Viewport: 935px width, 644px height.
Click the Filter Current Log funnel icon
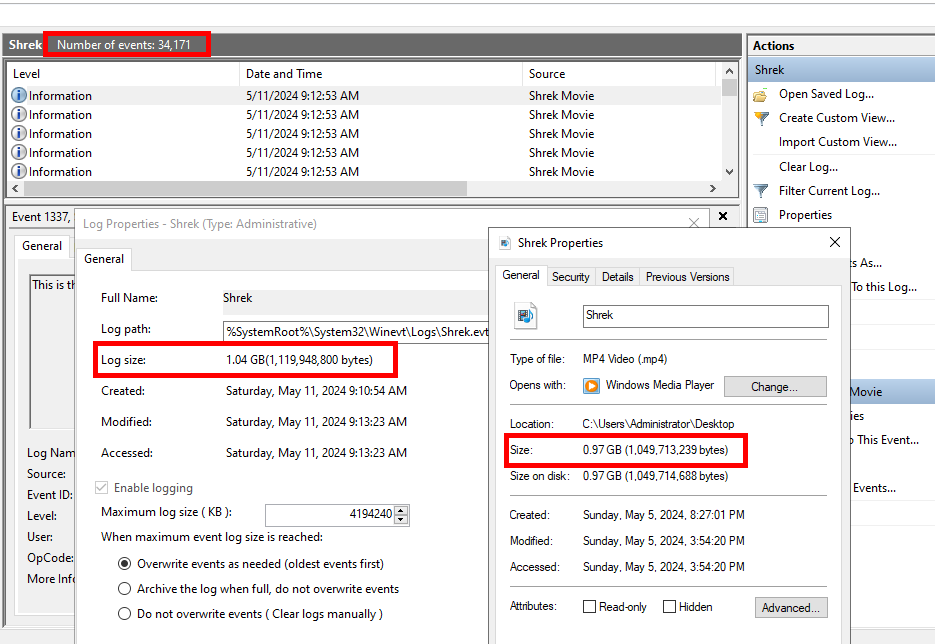pyautogui.click(x=761, y=191)
